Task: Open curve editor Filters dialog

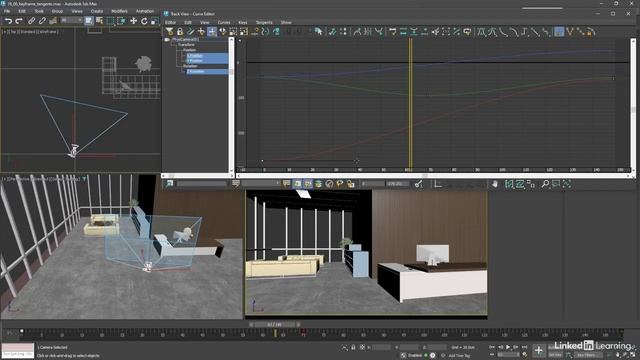Action: point(169,31)
